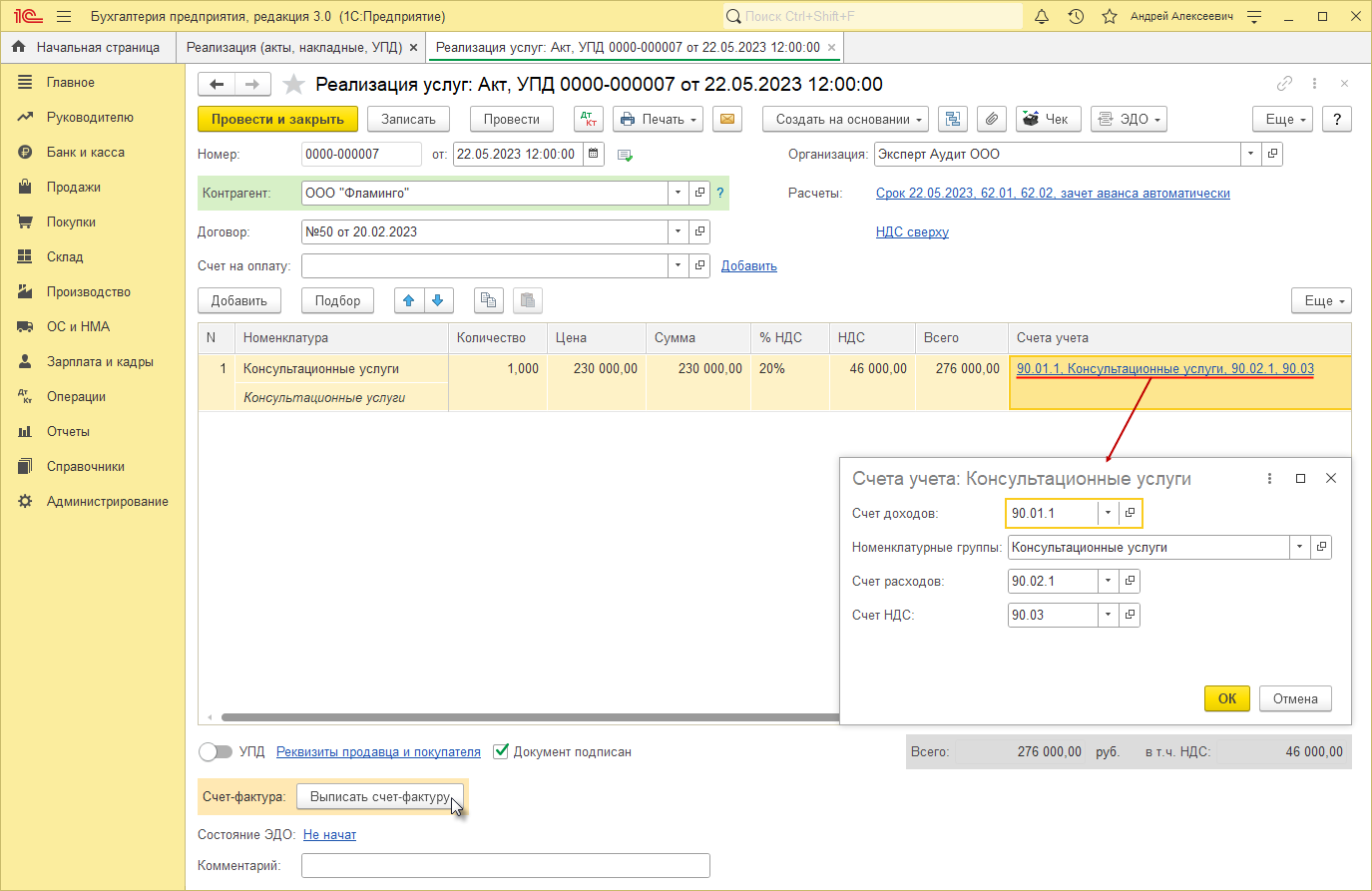Expand Контрагент dropdown list
Image resolution: width=1372 pixels, height=891 pixels.
pos(679,193)
